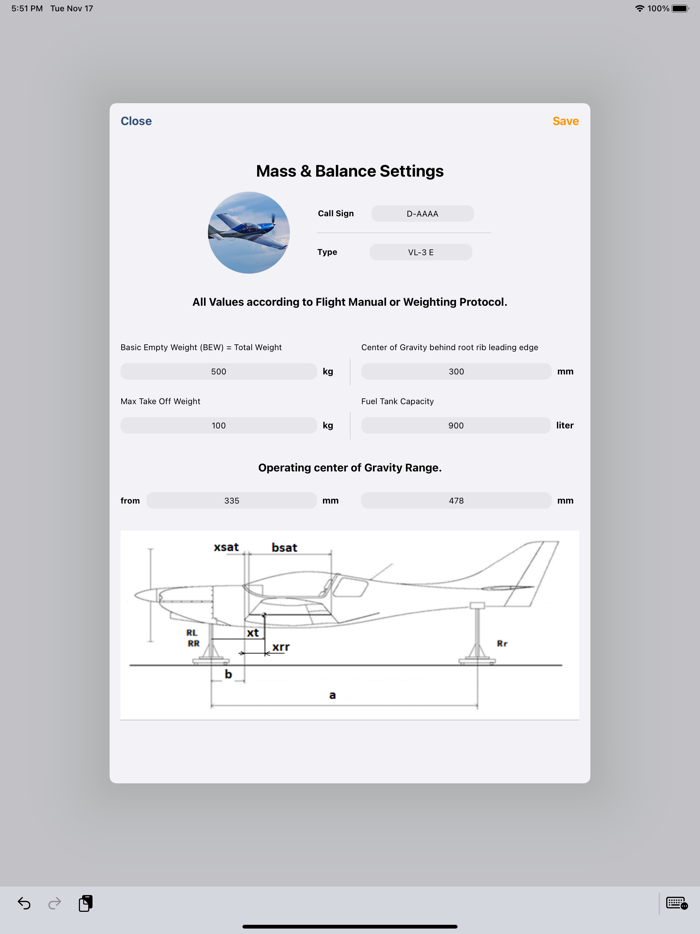Edit the CG range upper field 478
The height and width of the screenshot is (934, 700).
coord(456,500)
